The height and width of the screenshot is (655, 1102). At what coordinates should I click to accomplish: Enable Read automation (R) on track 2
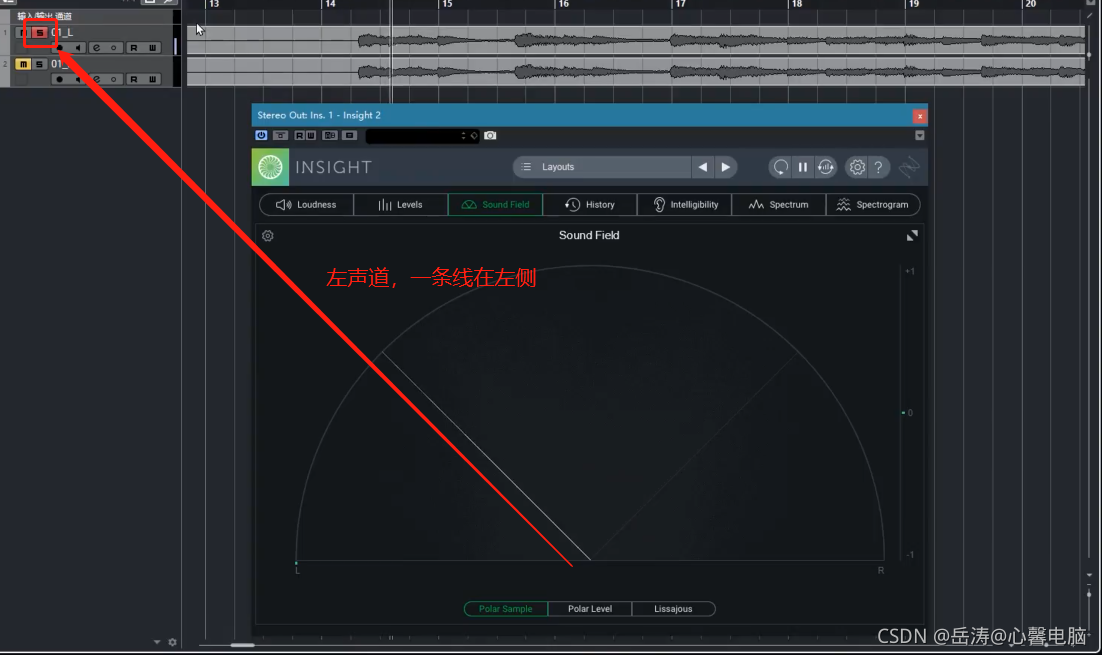(134, 79)
